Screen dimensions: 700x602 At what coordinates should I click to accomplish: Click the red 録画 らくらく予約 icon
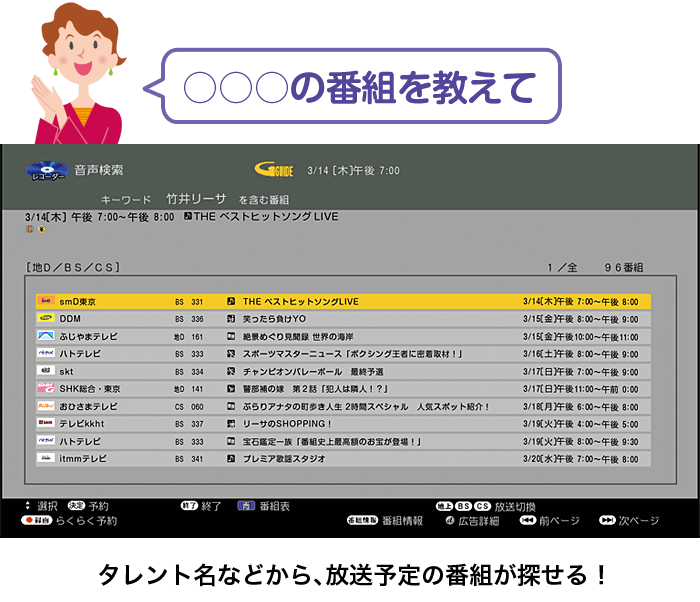coord(37,520)
